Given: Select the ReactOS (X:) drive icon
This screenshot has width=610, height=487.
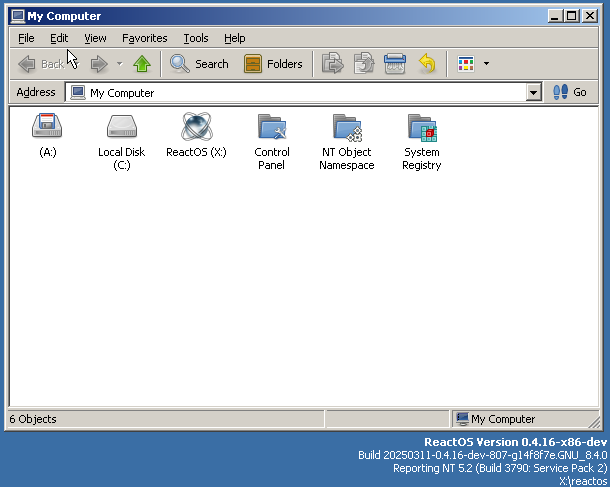Looking at the screenshot, I should tap(196, 126).
